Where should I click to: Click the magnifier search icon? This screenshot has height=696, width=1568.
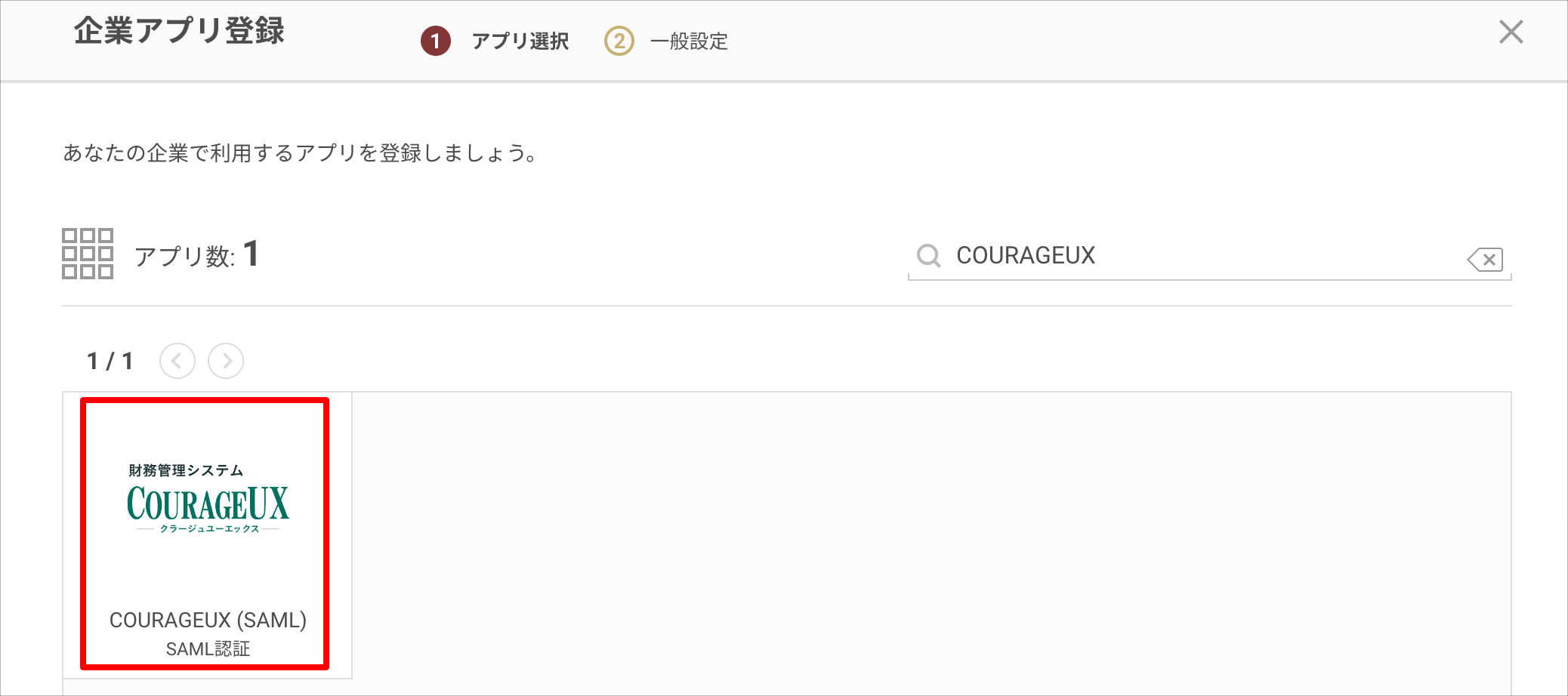(928, 256)
